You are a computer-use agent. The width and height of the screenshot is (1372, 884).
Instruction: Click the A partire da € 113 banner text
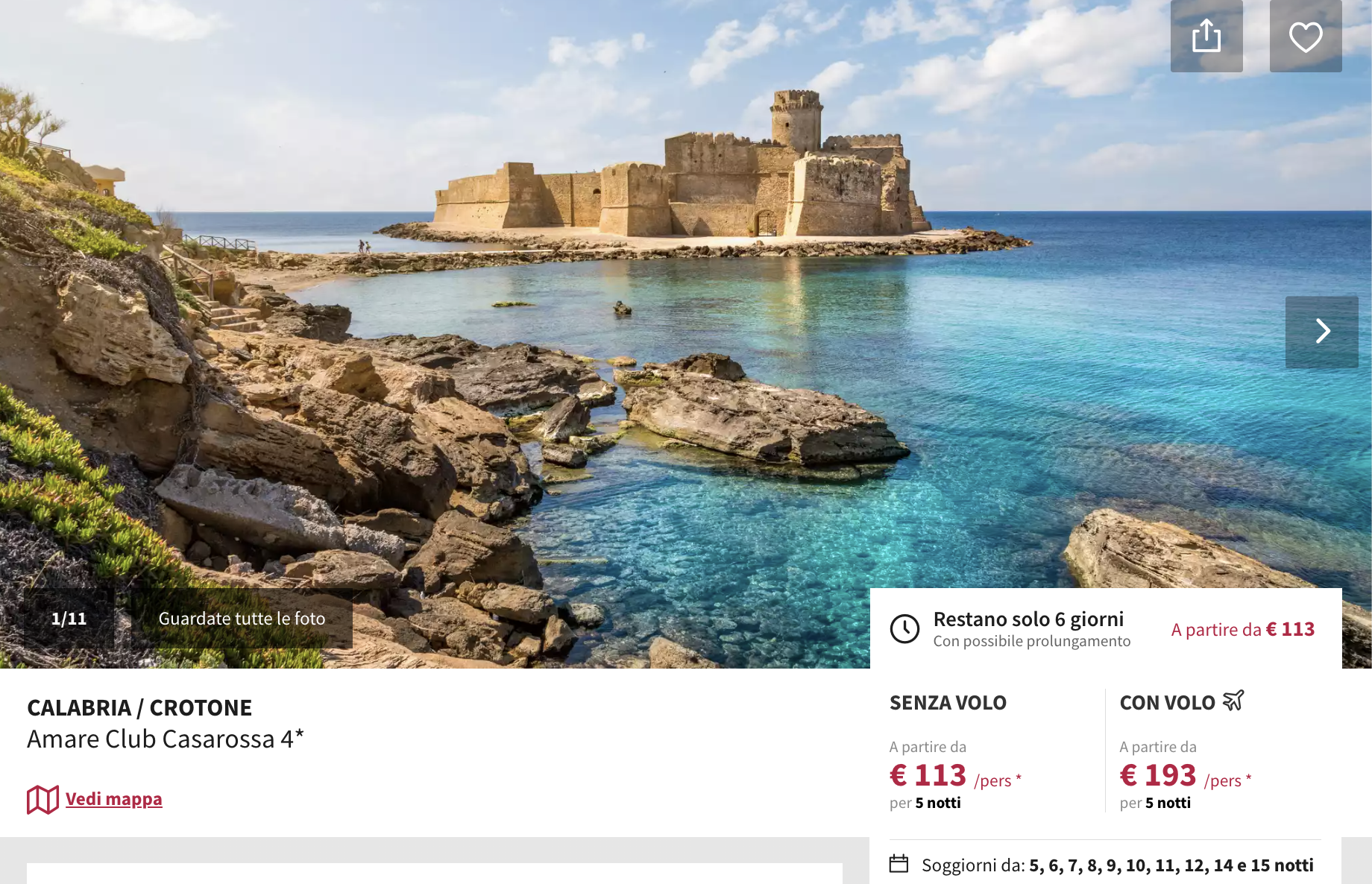coord(1243,629)
